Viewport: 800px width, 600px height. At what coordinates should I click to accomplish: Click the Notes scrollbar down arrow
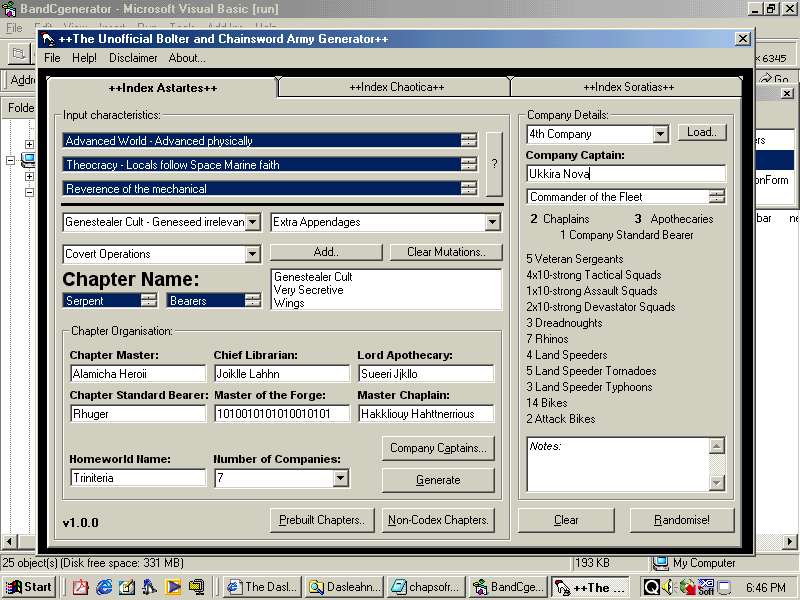[716, 483]
